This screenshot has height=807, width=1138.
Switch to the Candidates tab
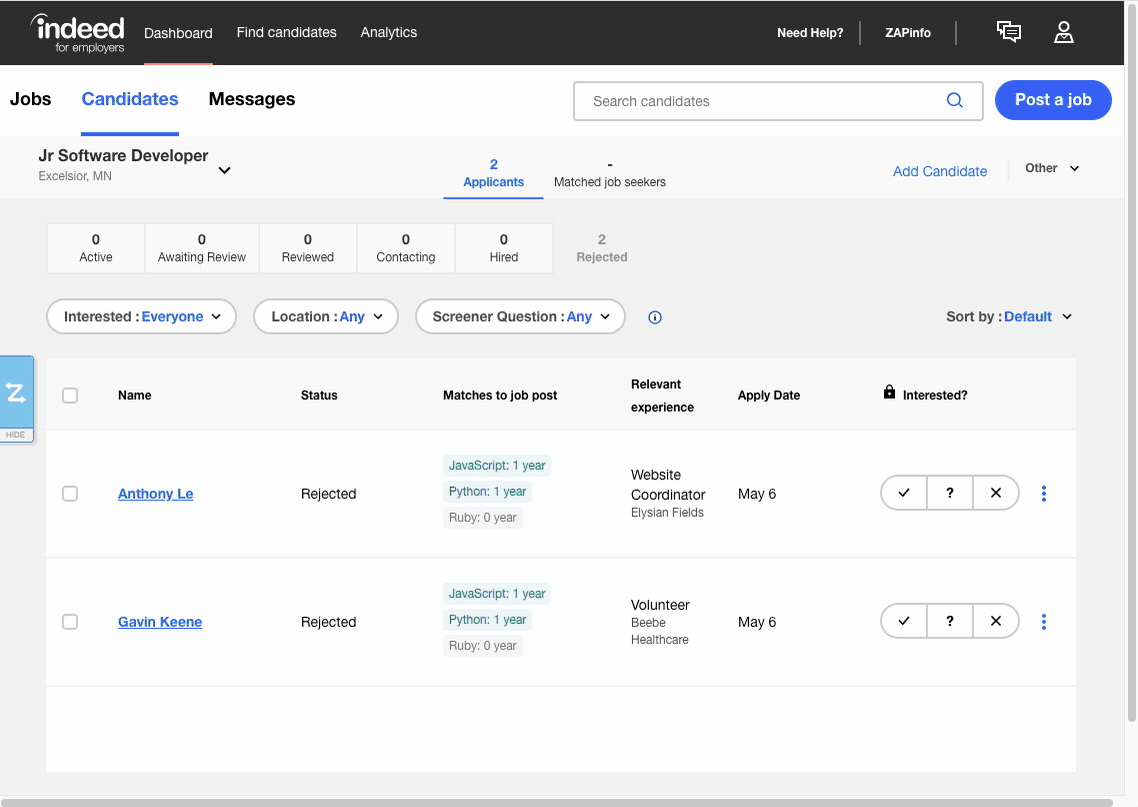130,99
